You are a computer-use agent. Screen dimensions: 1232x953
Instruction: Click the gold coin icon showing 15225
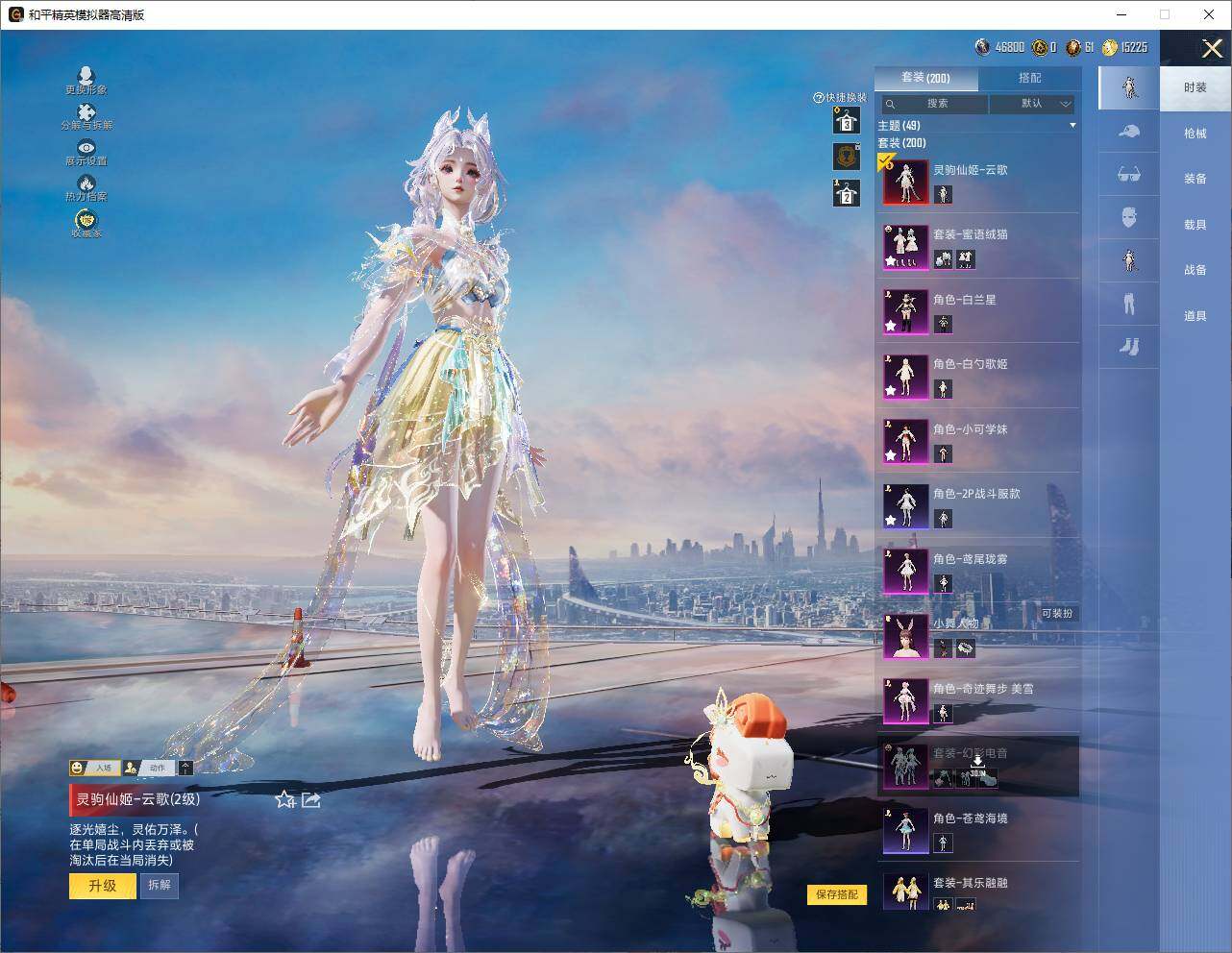pos(1110,47)
